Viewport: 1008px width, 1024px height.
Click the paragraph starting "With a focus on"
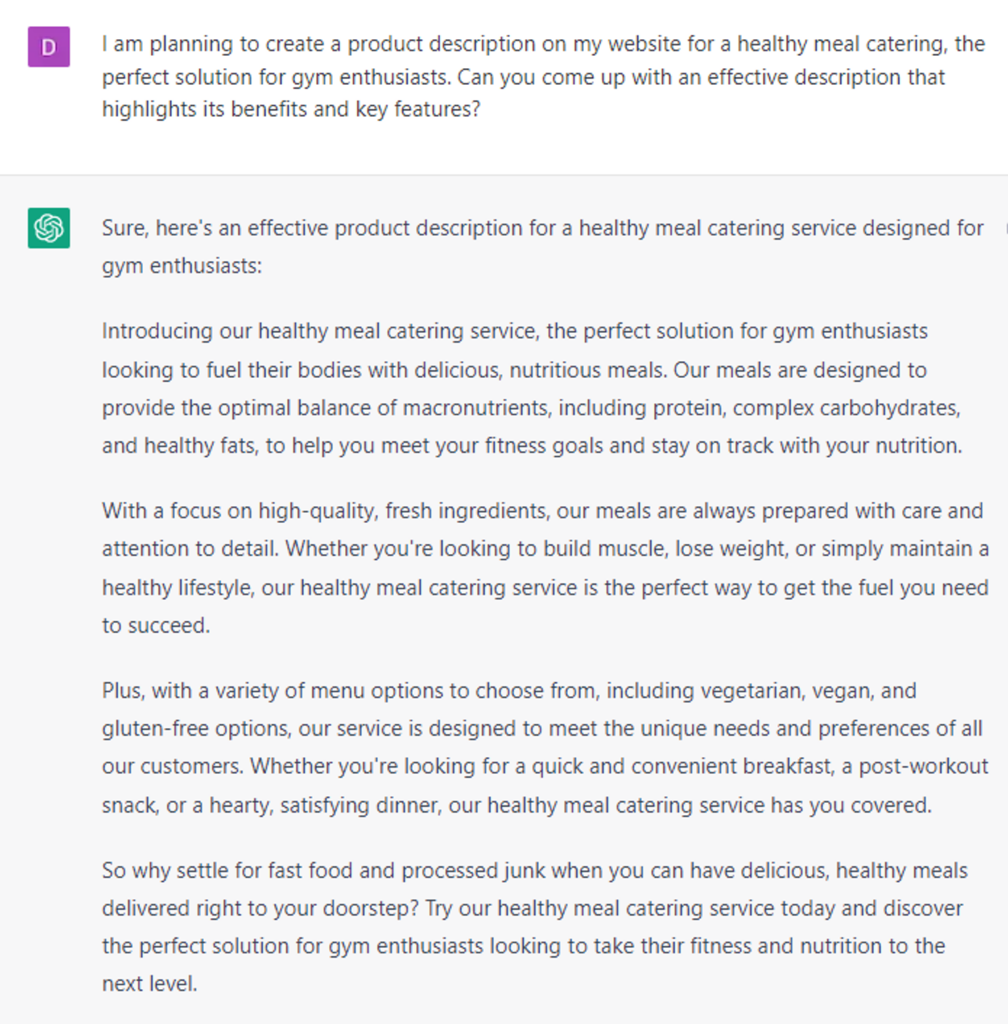tap(545, 568)
